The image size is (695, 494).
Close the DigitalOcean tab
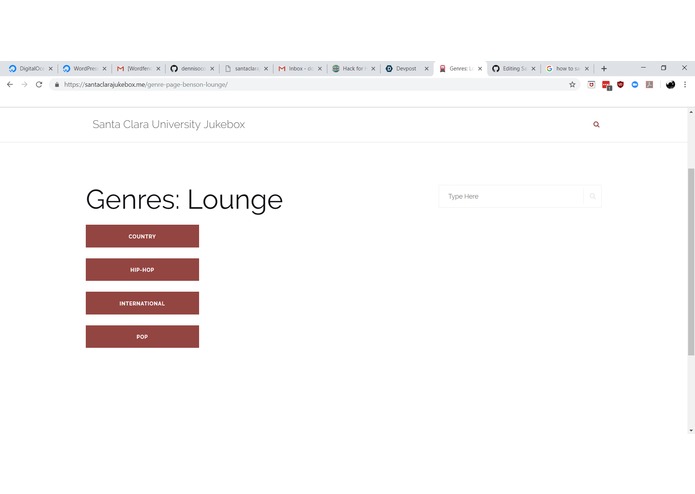pos(51,69)
